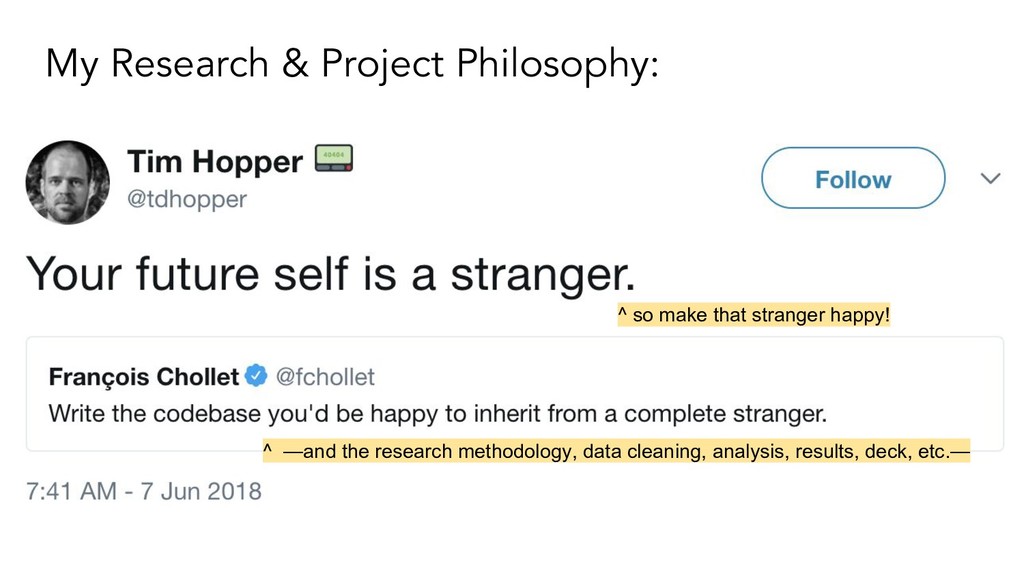1024x576 pixels.
Task: Click the quoted "Write the codebase" text
Action: (438, 412)
